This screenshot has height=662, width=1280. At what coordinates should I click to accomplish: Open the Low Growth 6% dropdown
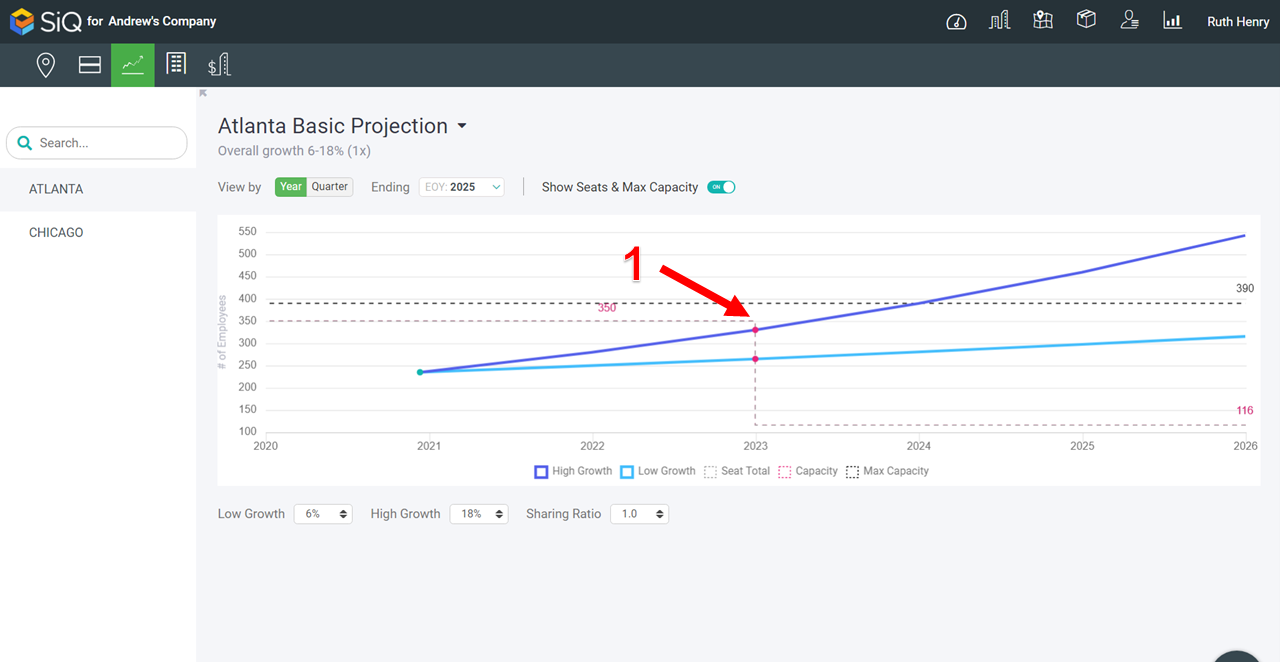[323, 514]
